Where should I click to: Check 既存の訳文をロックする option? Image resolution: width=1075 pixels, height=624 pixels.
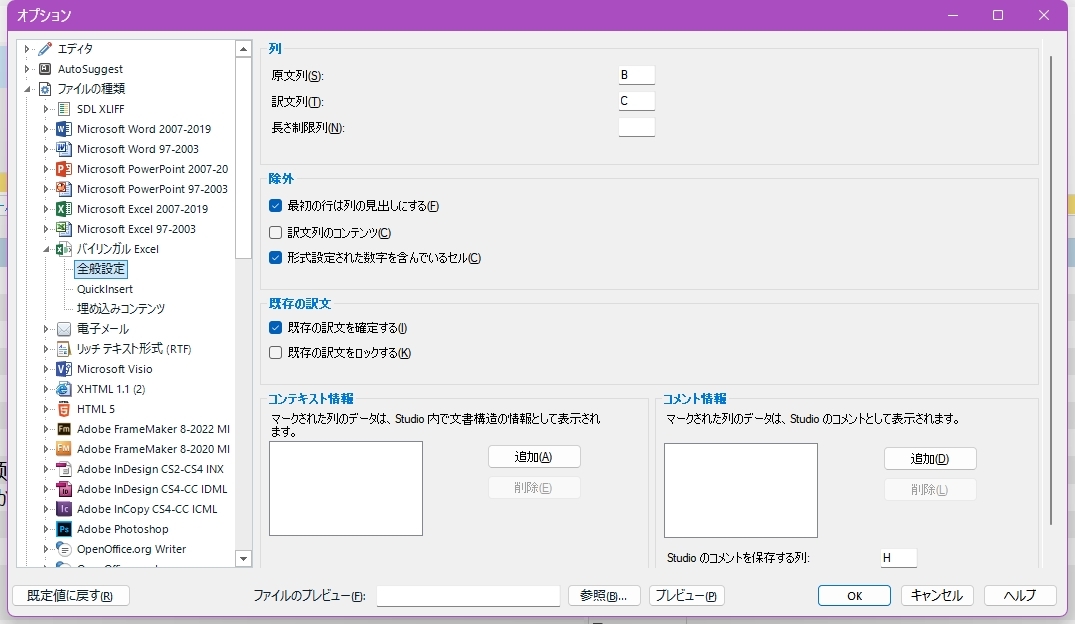(x=276, y=352)
